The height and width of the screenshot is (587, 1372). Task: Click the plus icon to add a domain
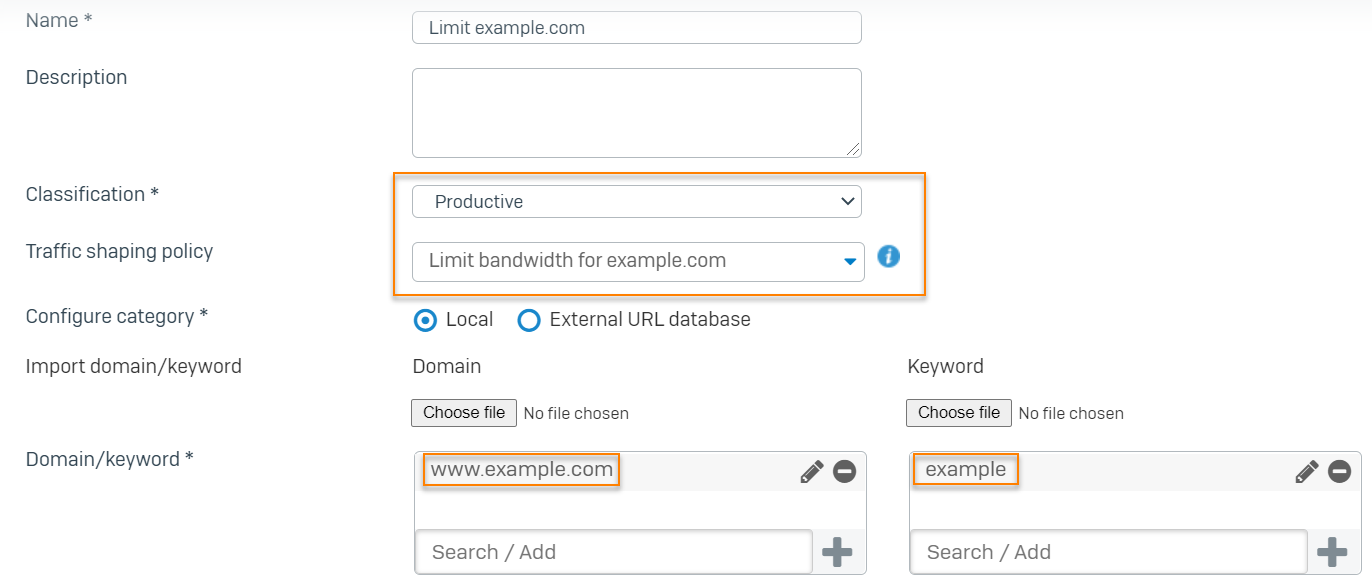(x=838, y=551)
